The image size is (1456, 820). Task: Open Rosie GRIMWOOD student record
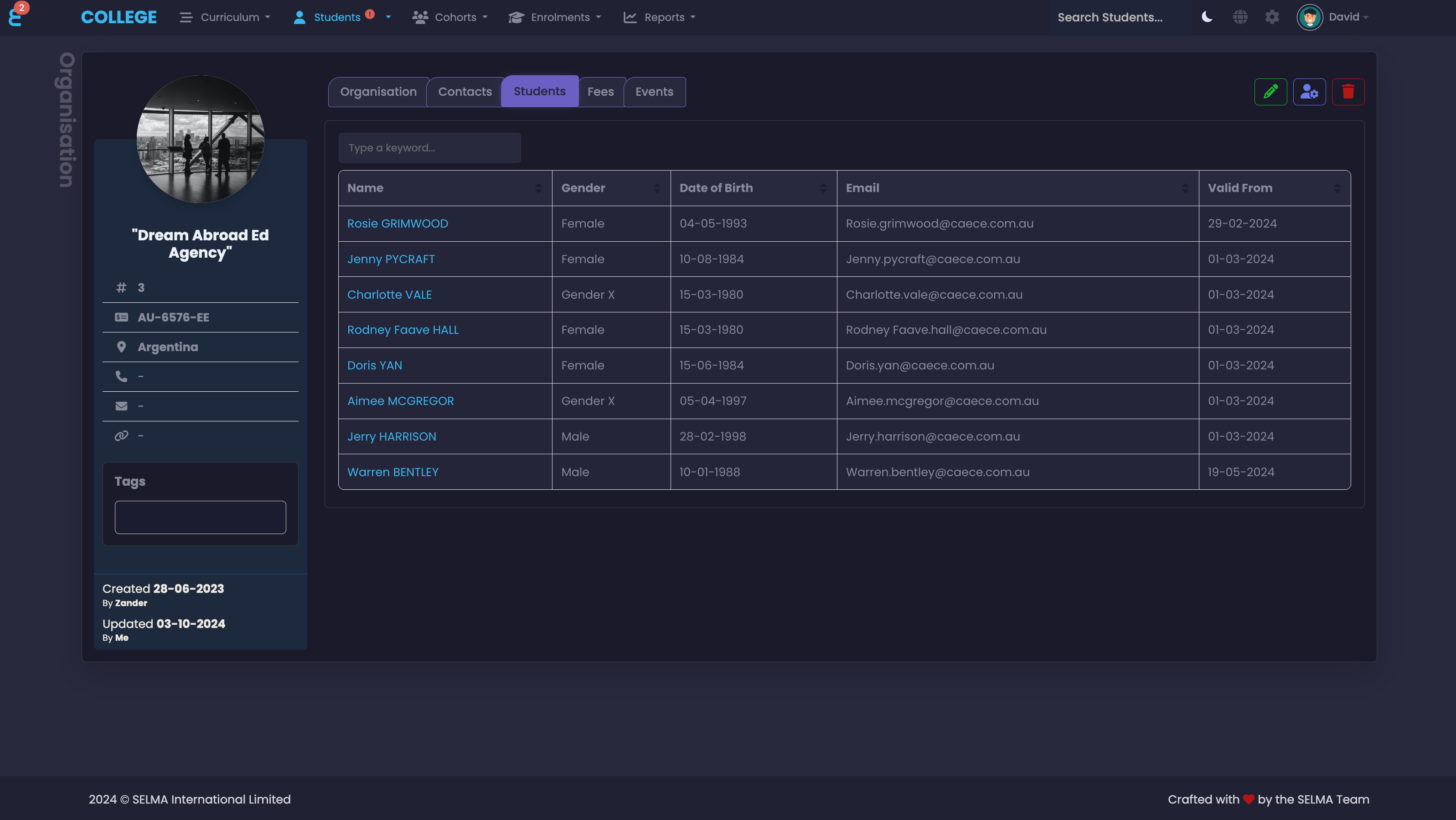point(398,223)
